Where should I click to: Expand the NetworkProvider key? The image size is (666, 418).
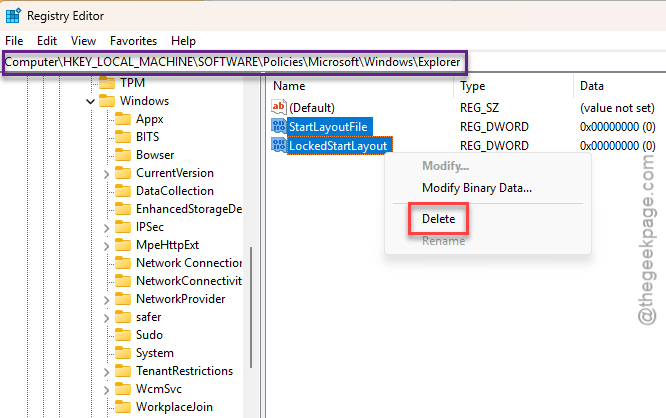(106, 300)
